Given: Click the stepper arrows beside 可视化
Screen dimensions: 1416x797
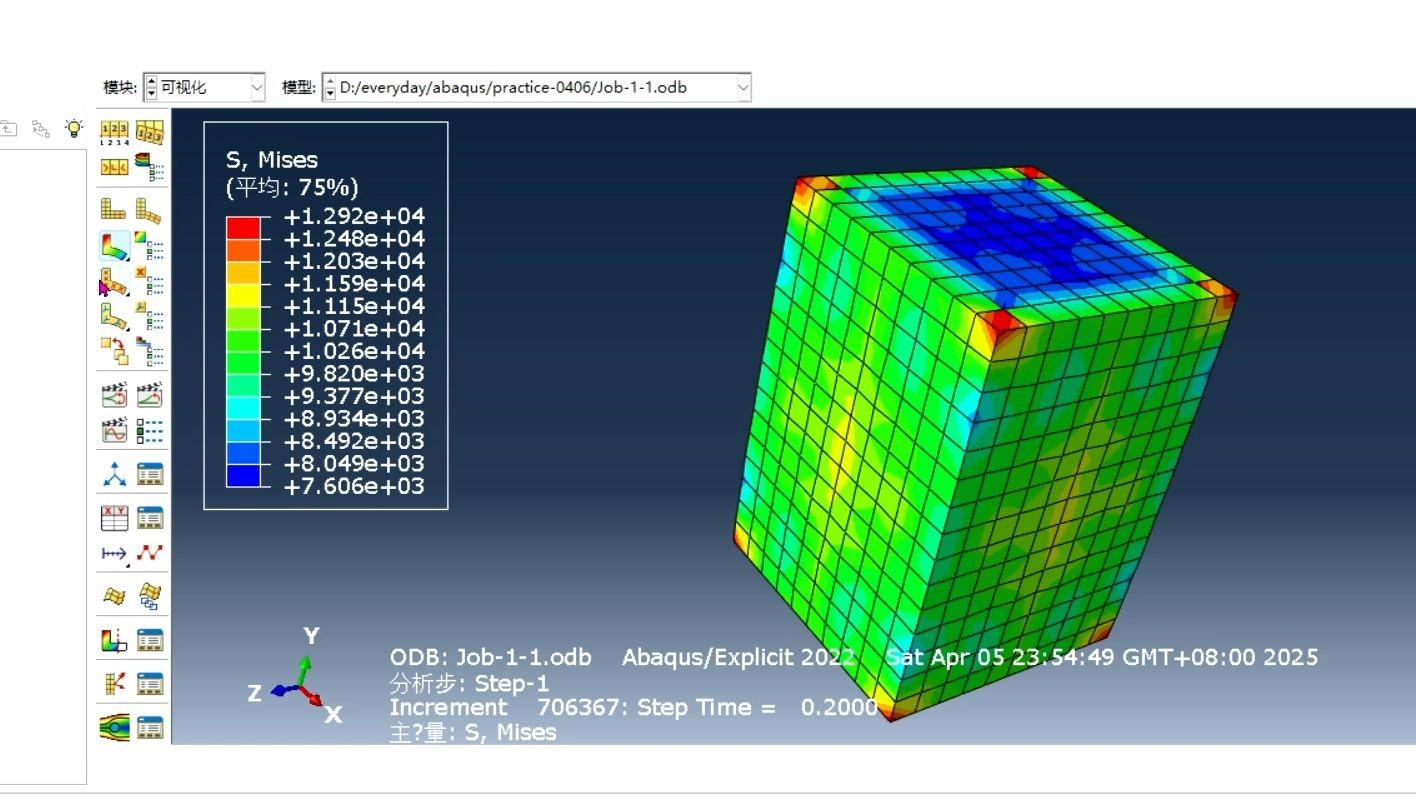Looking at the screenshot, I should pyautogui.click(x=151, y=88).
